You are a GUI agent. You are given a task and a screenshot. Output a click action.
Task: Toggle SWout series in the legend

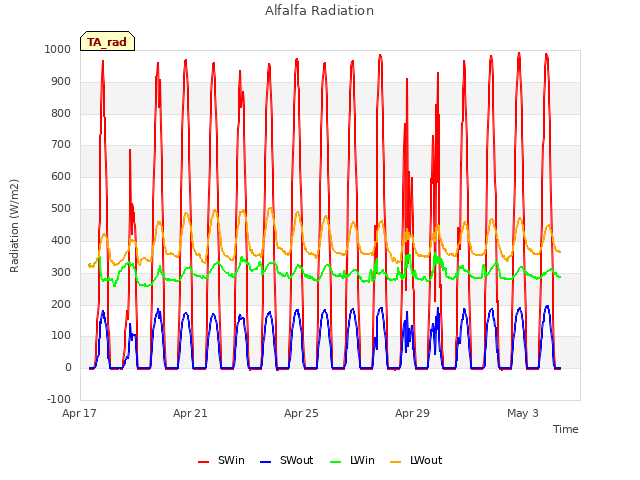(x=287, y=460)
